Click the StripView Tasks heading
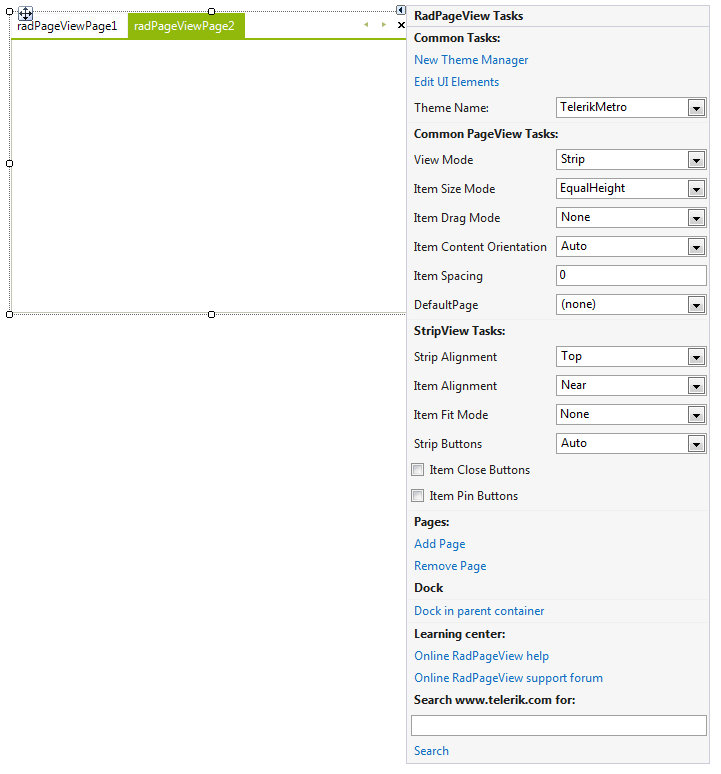 (x=459, y=331)
